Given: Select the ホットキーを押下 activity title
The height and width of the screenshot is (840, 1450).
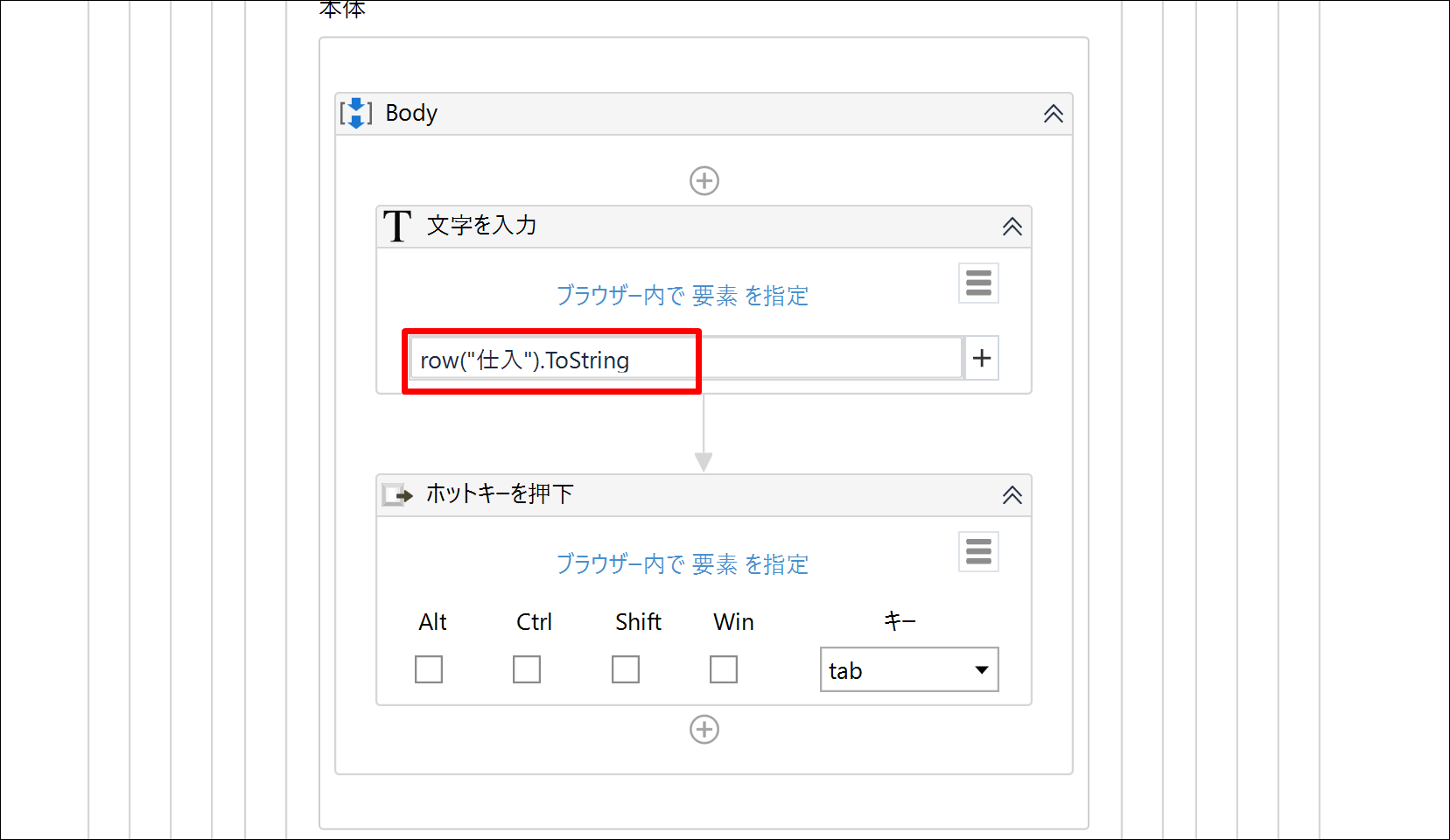Looking at the screenshot, I should pos(500,494).
